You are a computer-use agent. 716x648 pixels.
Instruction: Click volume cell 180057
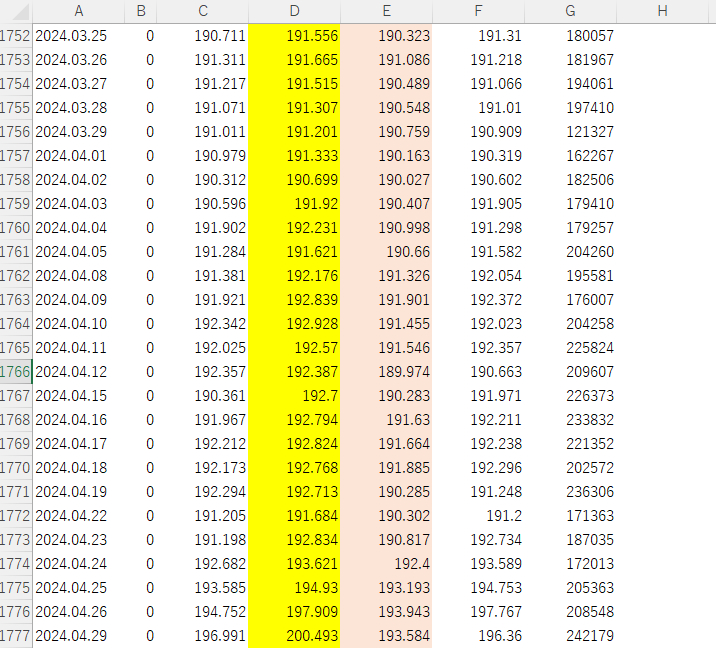570,36
